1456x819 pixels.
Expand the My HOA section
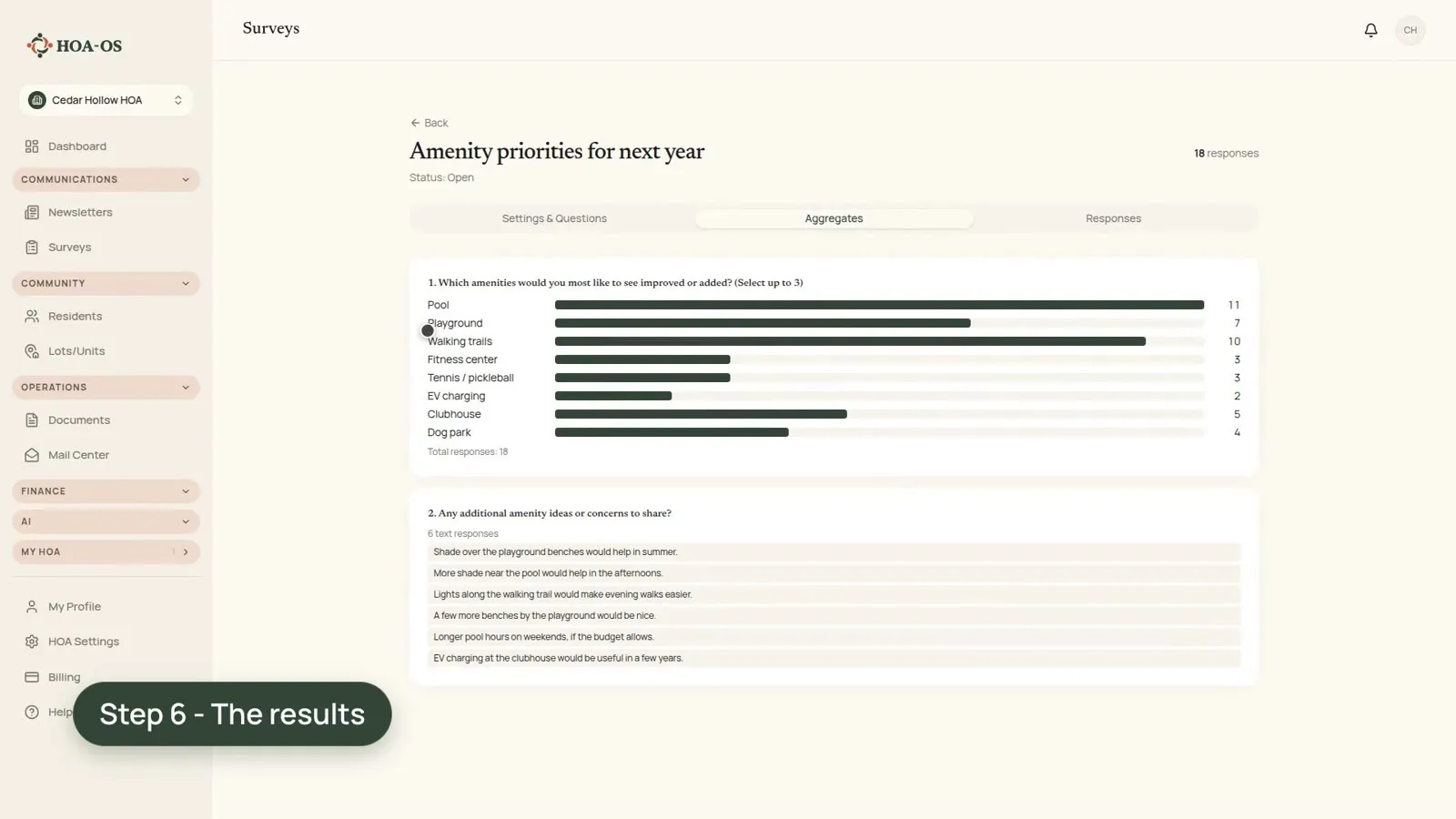pos(106,551)
